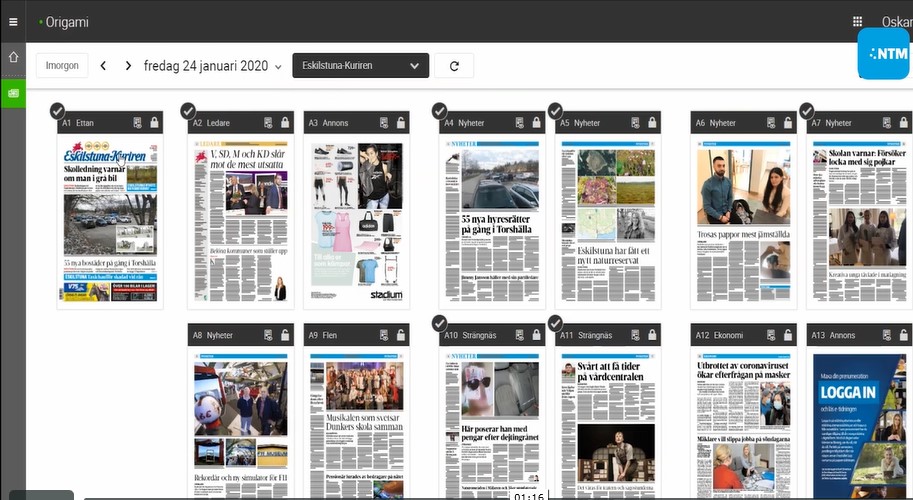Open the A11 Strängnäs page thumbnail
The image size is (913, 500).
(x=608, y=423)
